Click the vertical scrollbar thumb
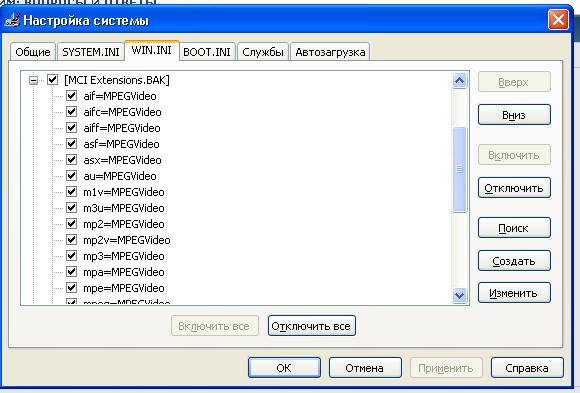580x393 pixels. point(459,169)
